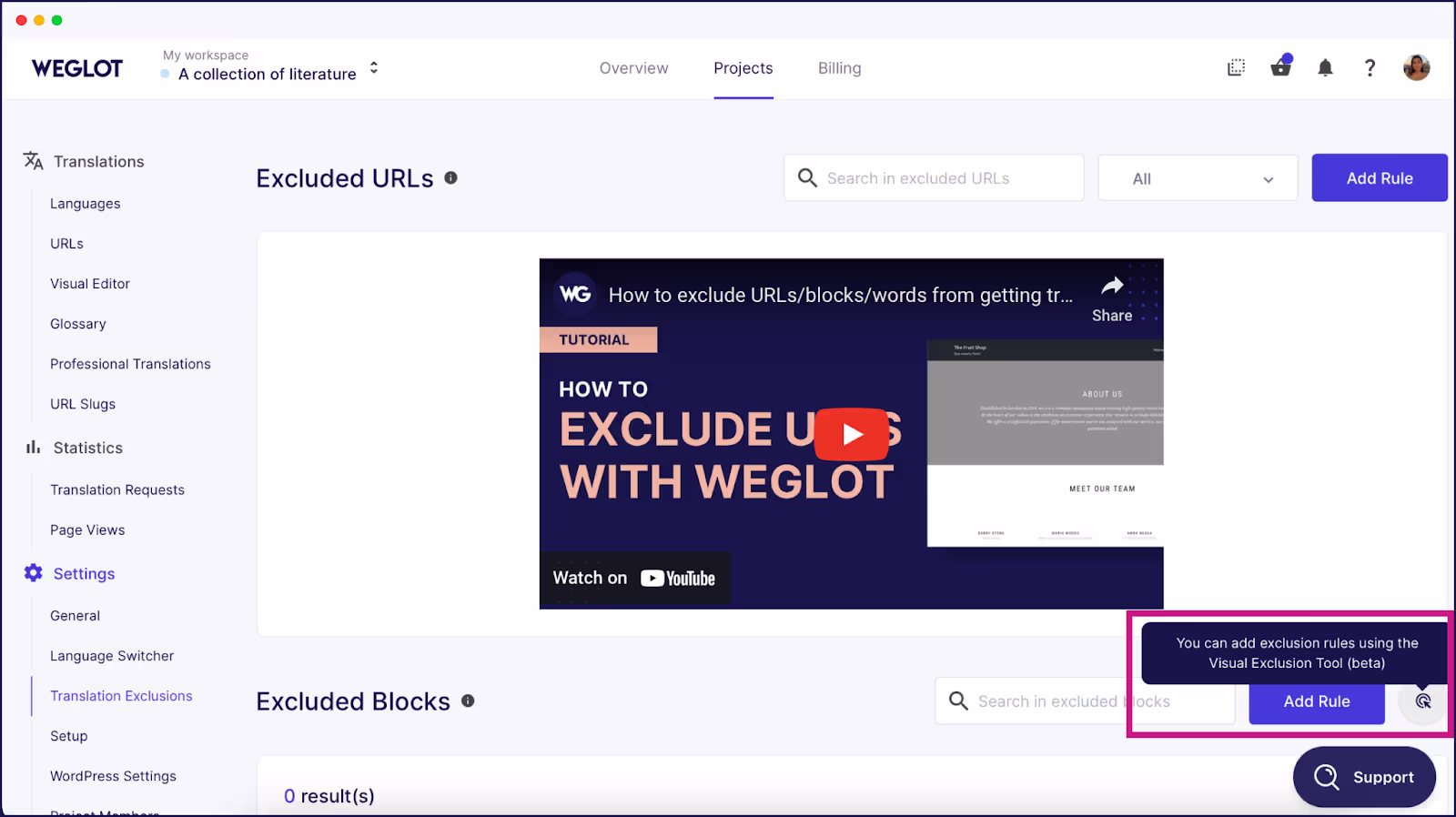
Task: Open Page Views
Action: pos(87,530)
